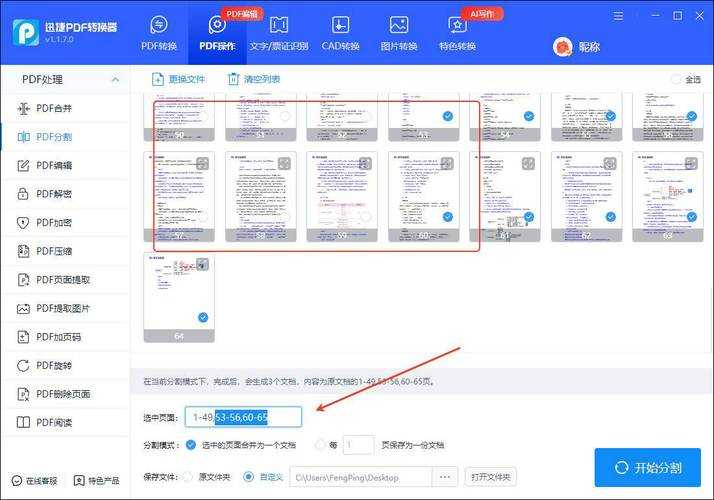Uncheck the page 54 selection mark
Screen dimensions: 714x500
529,116
